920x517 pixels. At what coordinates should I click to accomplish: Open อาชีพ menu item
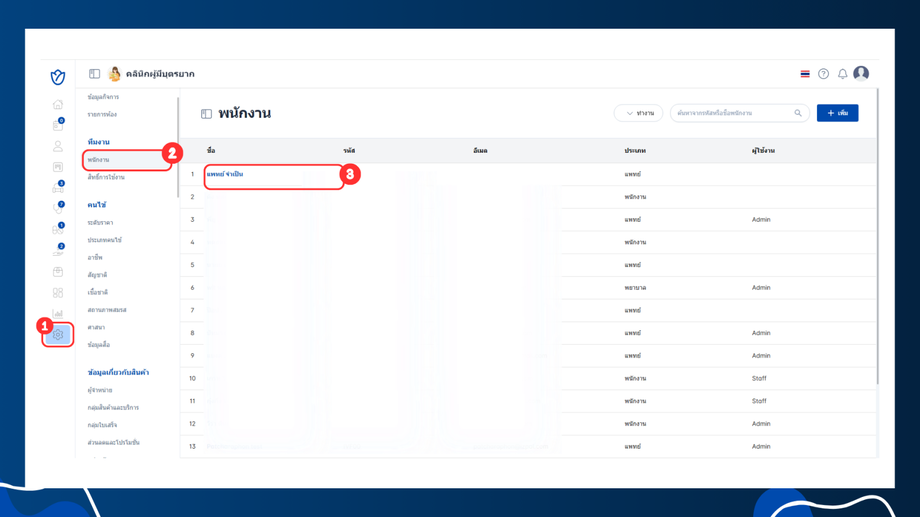pos(95,258)
